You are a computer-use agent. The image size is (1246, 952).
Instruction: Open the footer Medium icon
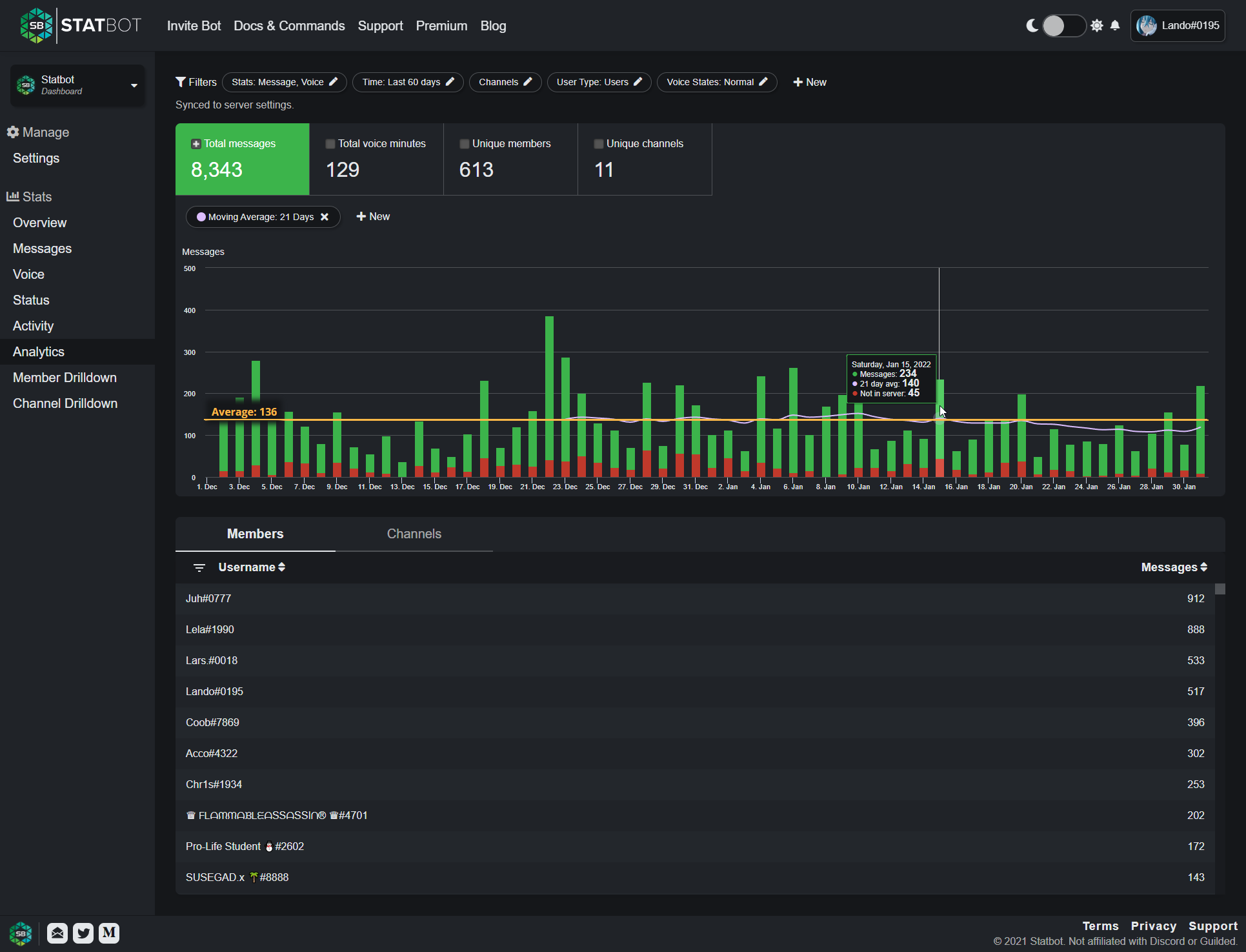coord(109,933)
